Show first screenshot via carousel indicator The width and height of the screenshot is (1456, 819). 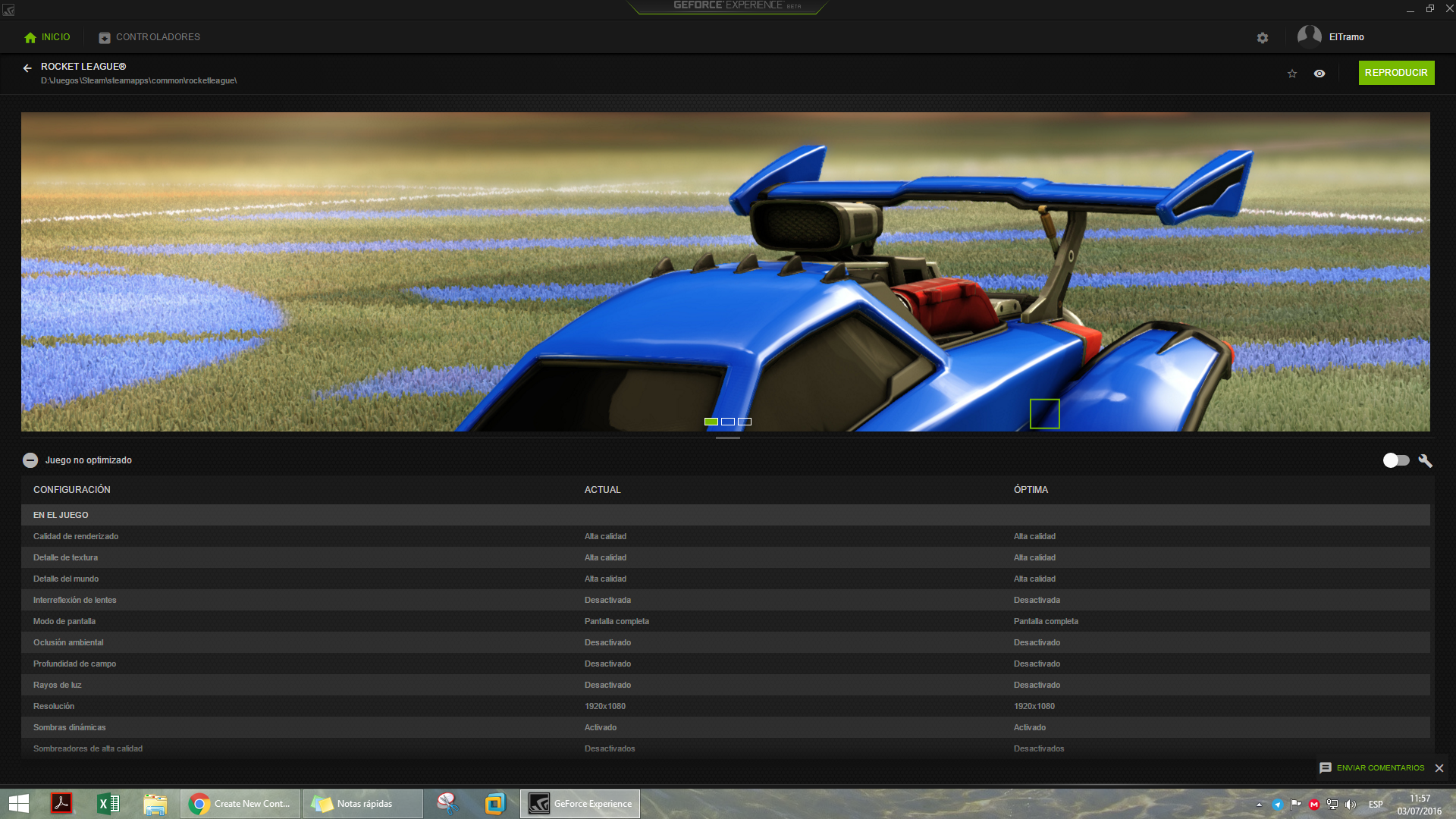coord(711,422)
